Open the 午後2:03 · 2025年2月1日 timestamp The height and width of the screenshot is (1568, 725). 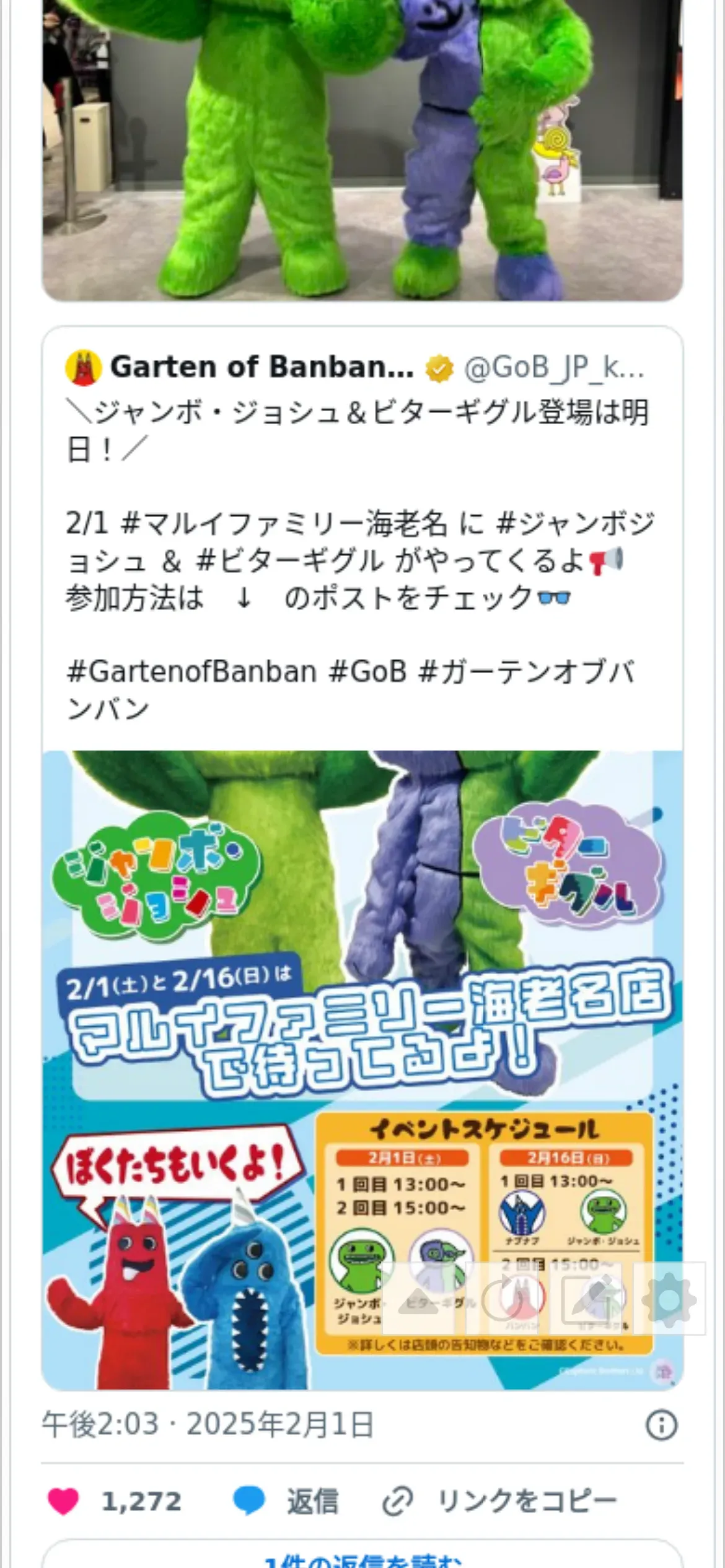[208, 1424]
